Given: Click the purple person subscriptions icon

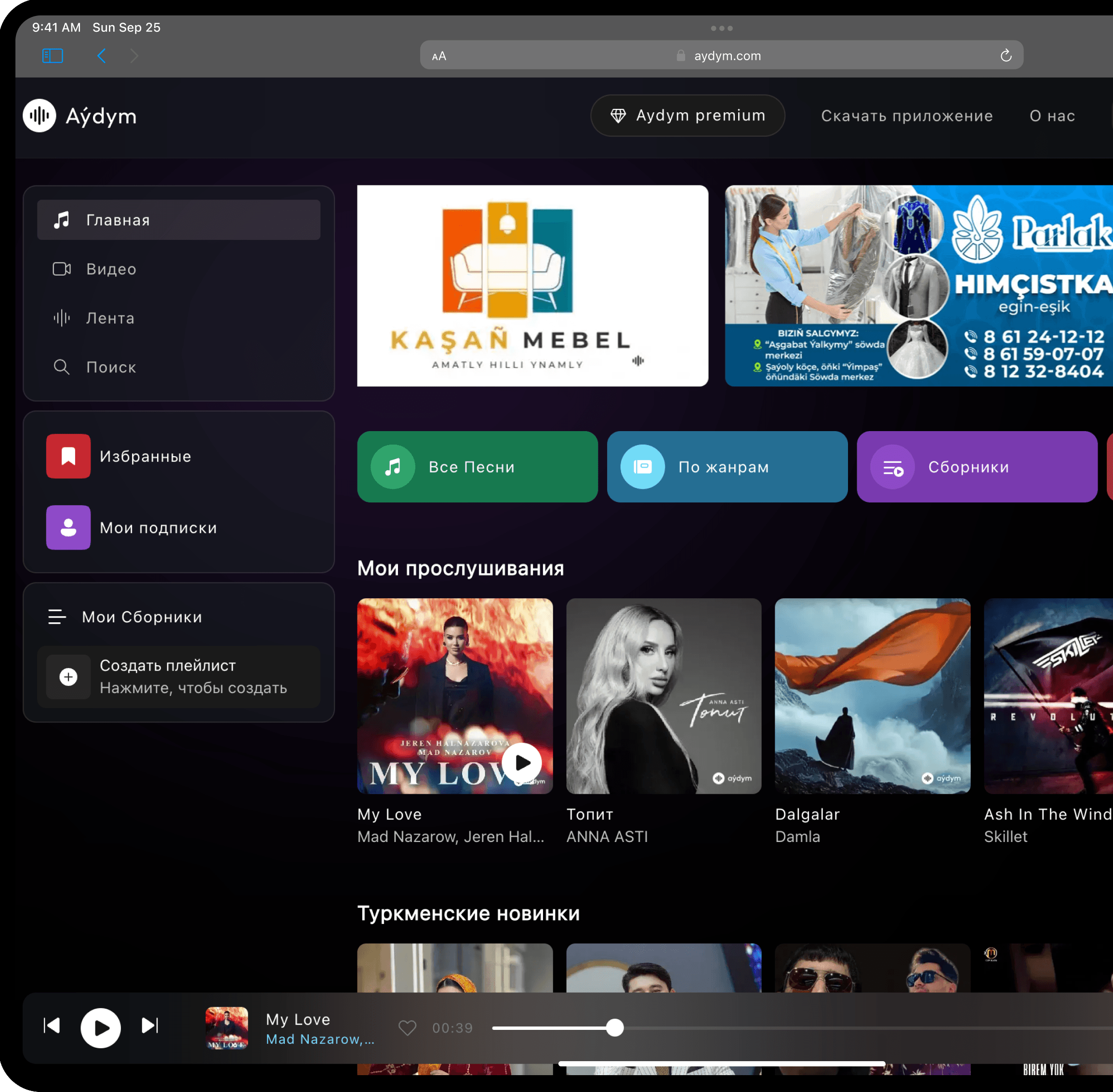Looking at the screenshot, I should point(68,527).
